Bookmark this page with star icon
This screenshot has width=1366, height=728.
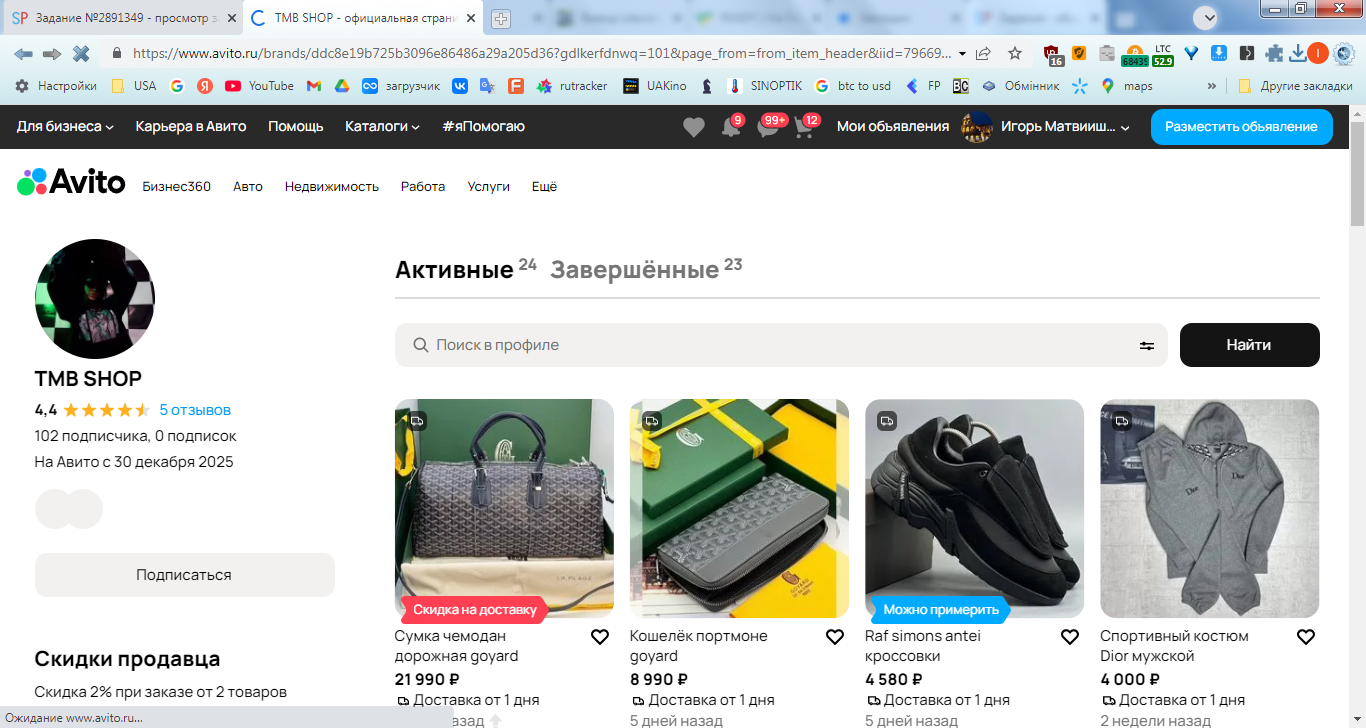click(1015, 53)
